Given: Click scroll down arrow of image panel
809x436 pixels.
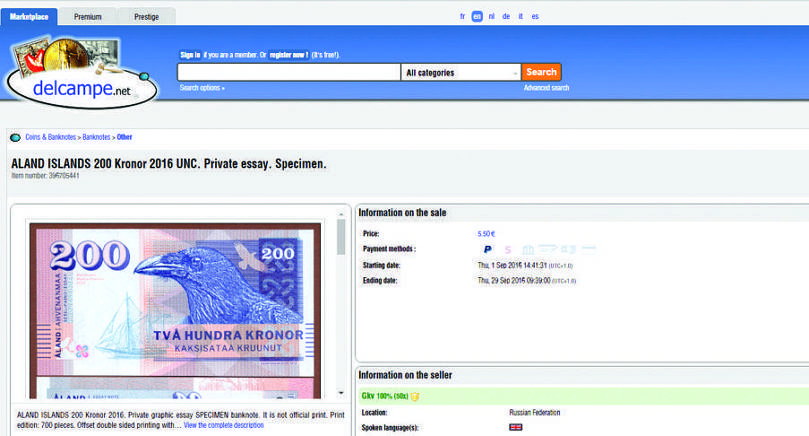Looking at the screenshot, I should (x=341, y=393).
